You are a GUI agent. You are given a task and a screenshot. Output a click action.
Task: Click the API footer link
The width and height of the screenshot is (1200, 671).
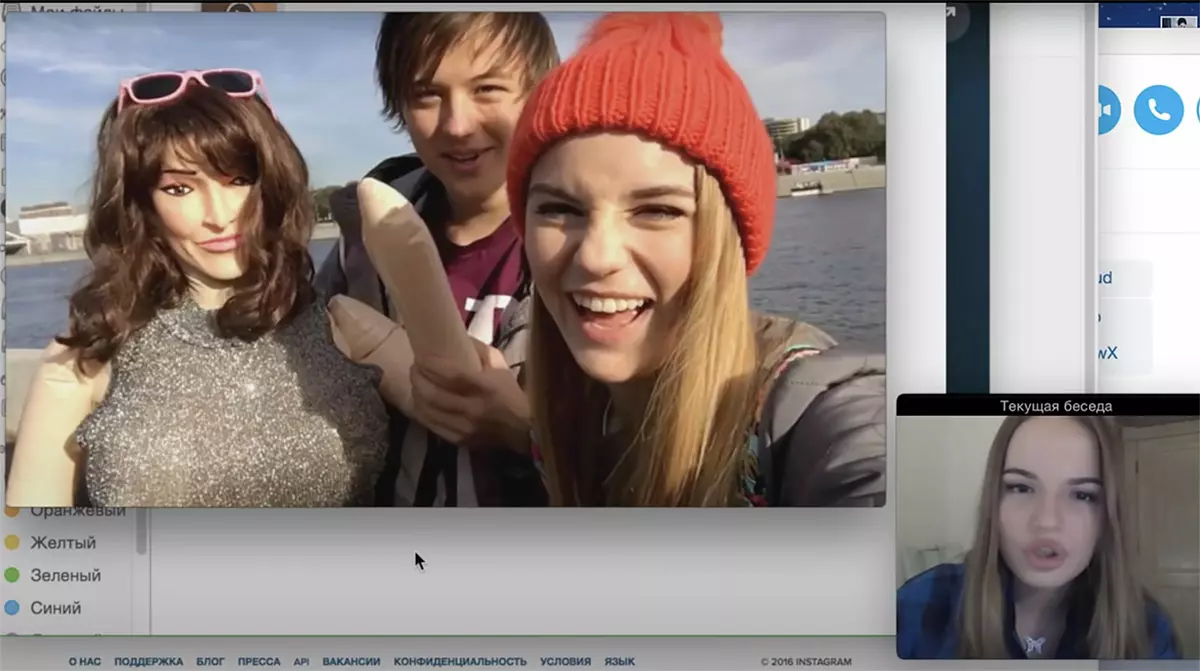pyautogui.click(x=301, y=661)
